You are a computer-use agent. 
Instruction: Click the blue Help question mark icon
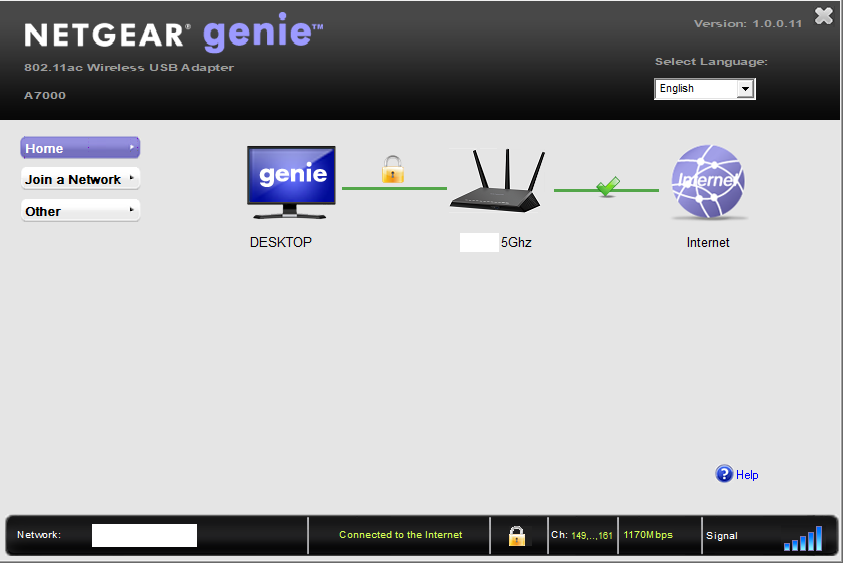[724, 474]
